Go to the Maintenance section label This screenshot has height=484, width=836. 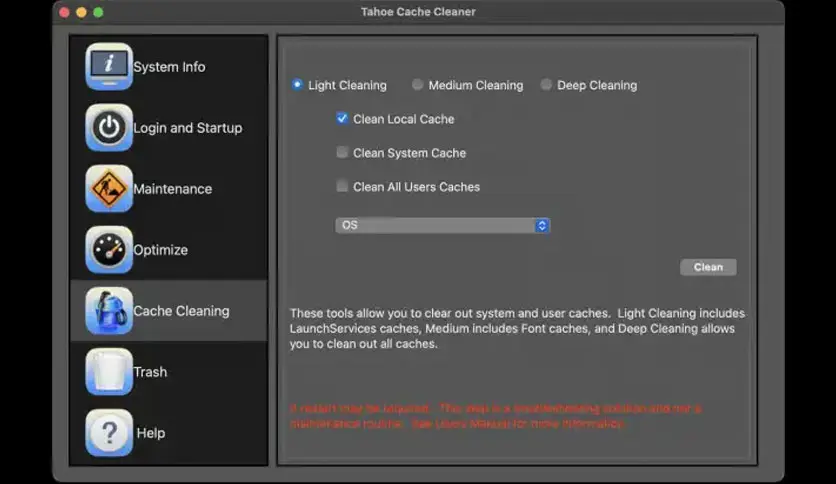173,189
